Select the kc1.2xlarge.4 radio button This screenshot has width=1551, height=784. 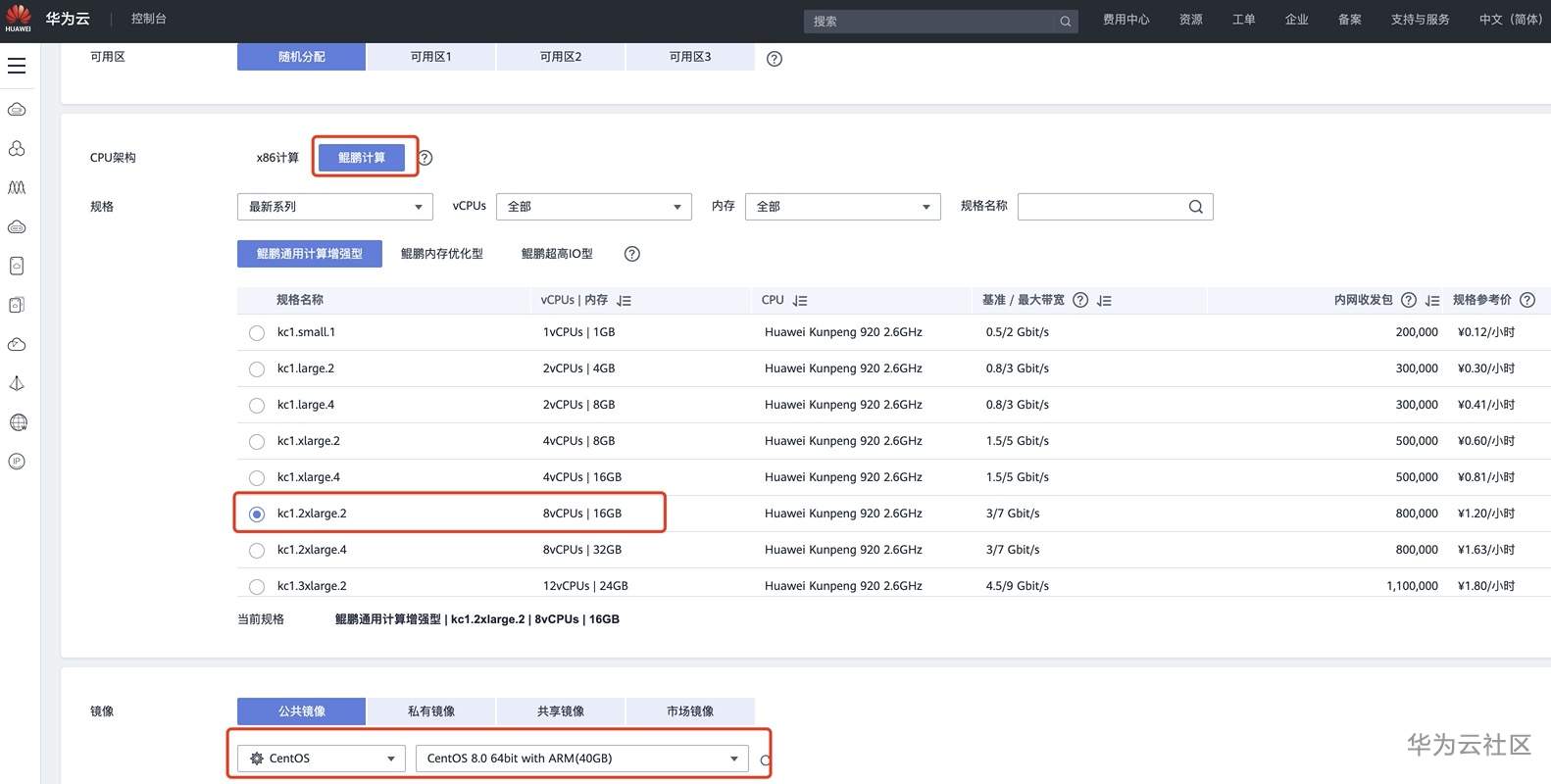(x=257, y=551)
